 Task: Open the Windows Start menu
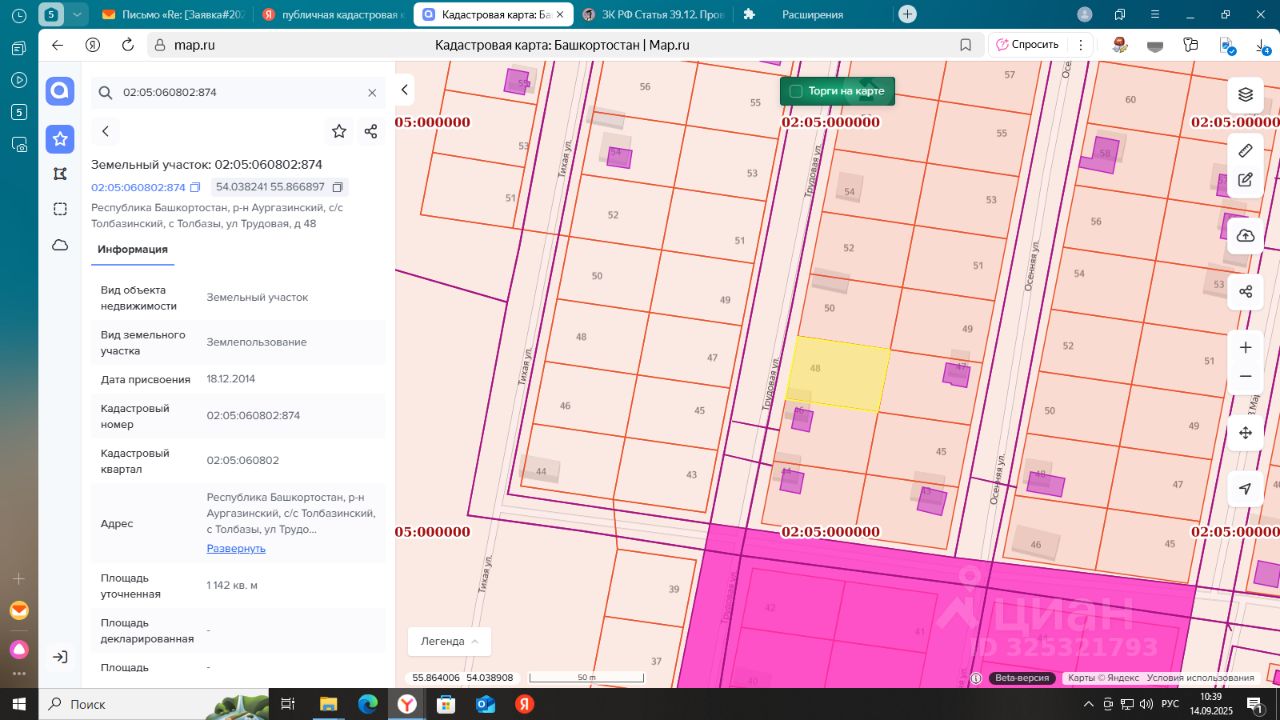18,704
